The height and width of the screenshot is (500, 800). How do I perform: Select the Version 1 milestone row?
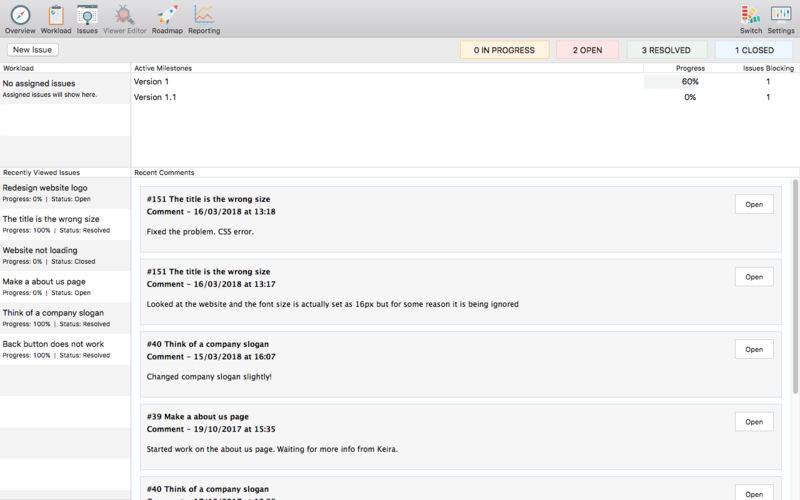pyautogui.click(x=465, y=82)
